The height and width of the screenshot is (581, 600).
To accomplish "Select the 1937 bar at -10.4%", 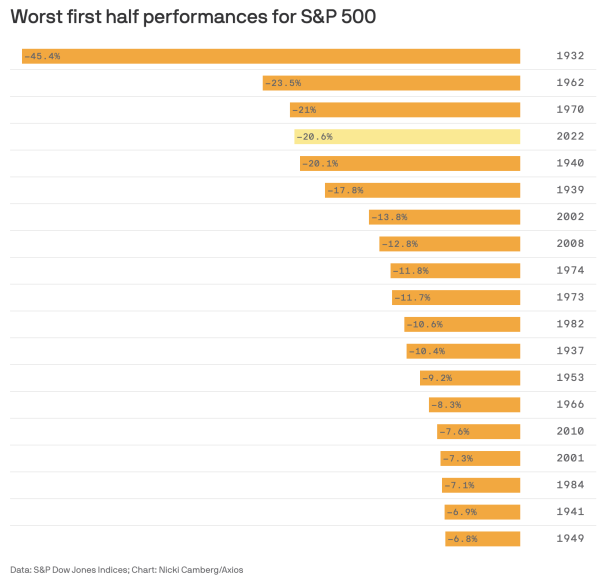I will pyautogui.click(x=464, y=351).
